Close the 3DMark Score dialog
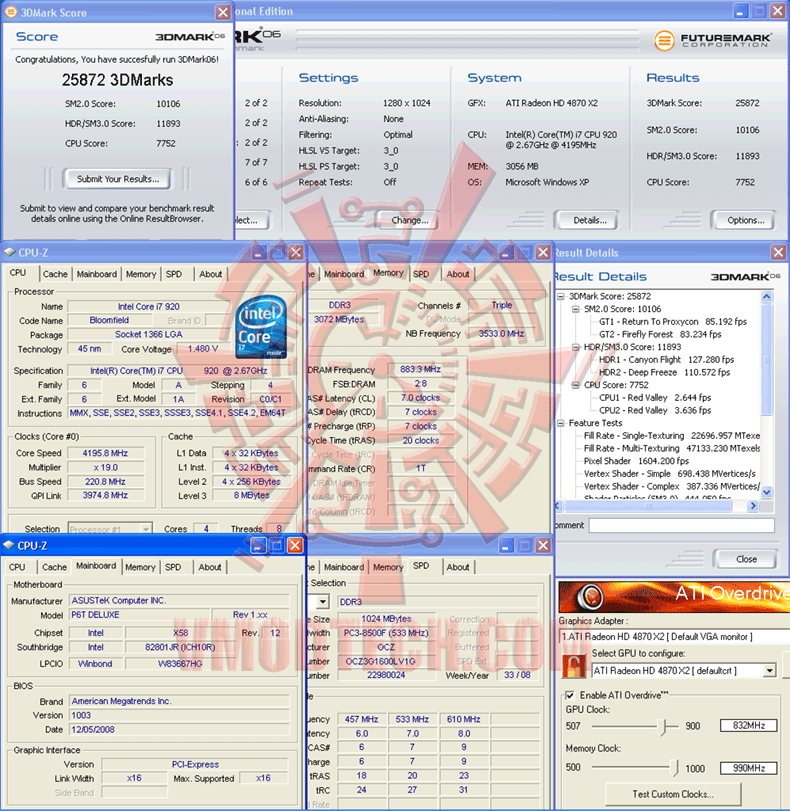Viewport: 790px width, 811px height. tap(222, 12)
